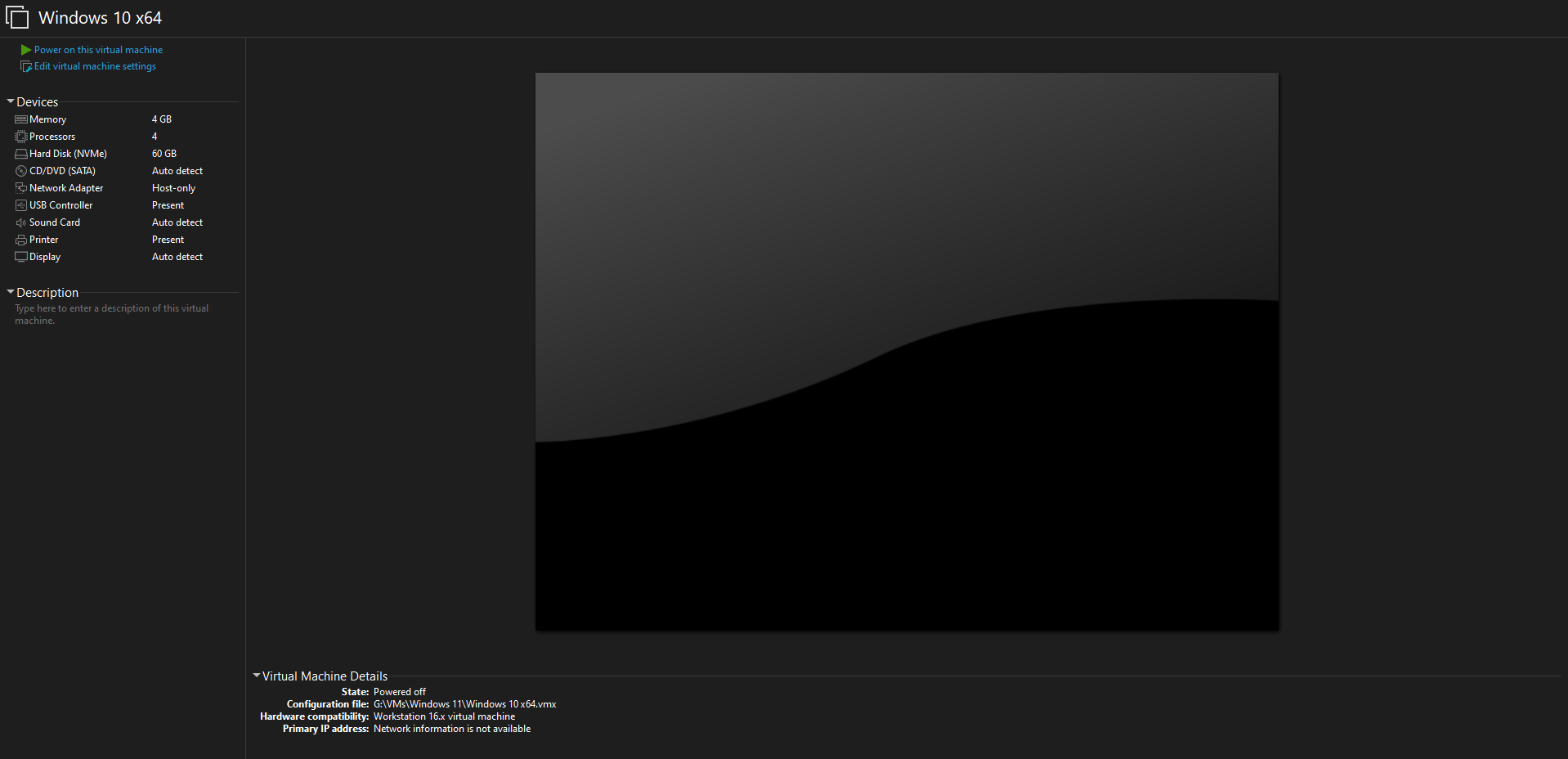
Task: Click the Network Adapter icon
Action: [21, 188]
